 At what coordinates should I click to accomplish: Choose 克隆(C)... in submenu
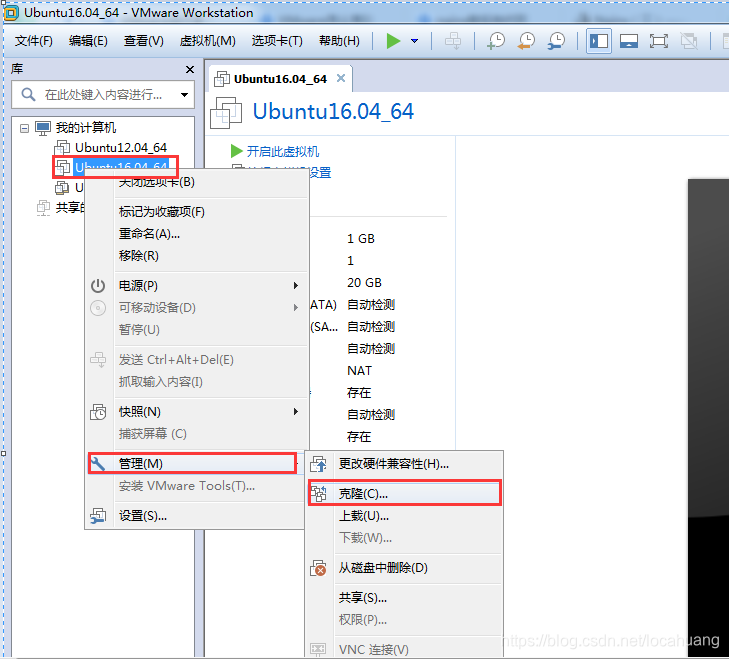click(x=405, y=493)
